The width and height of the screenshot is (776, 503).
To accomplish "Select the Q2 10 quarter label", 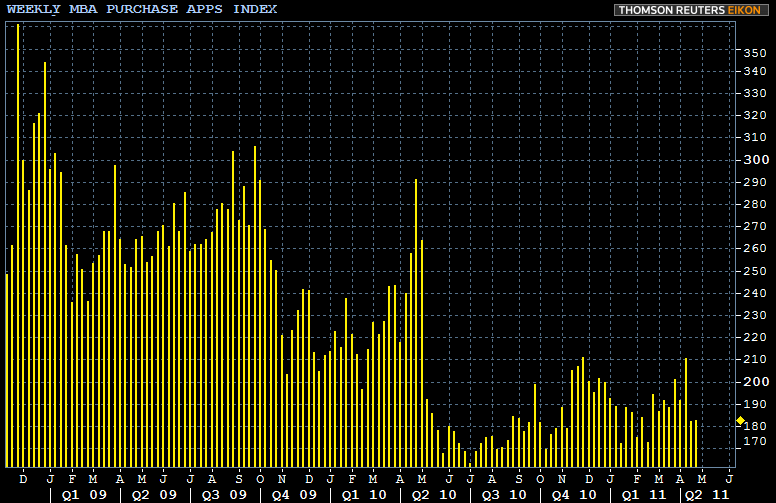I will click(x=433, y=494).
